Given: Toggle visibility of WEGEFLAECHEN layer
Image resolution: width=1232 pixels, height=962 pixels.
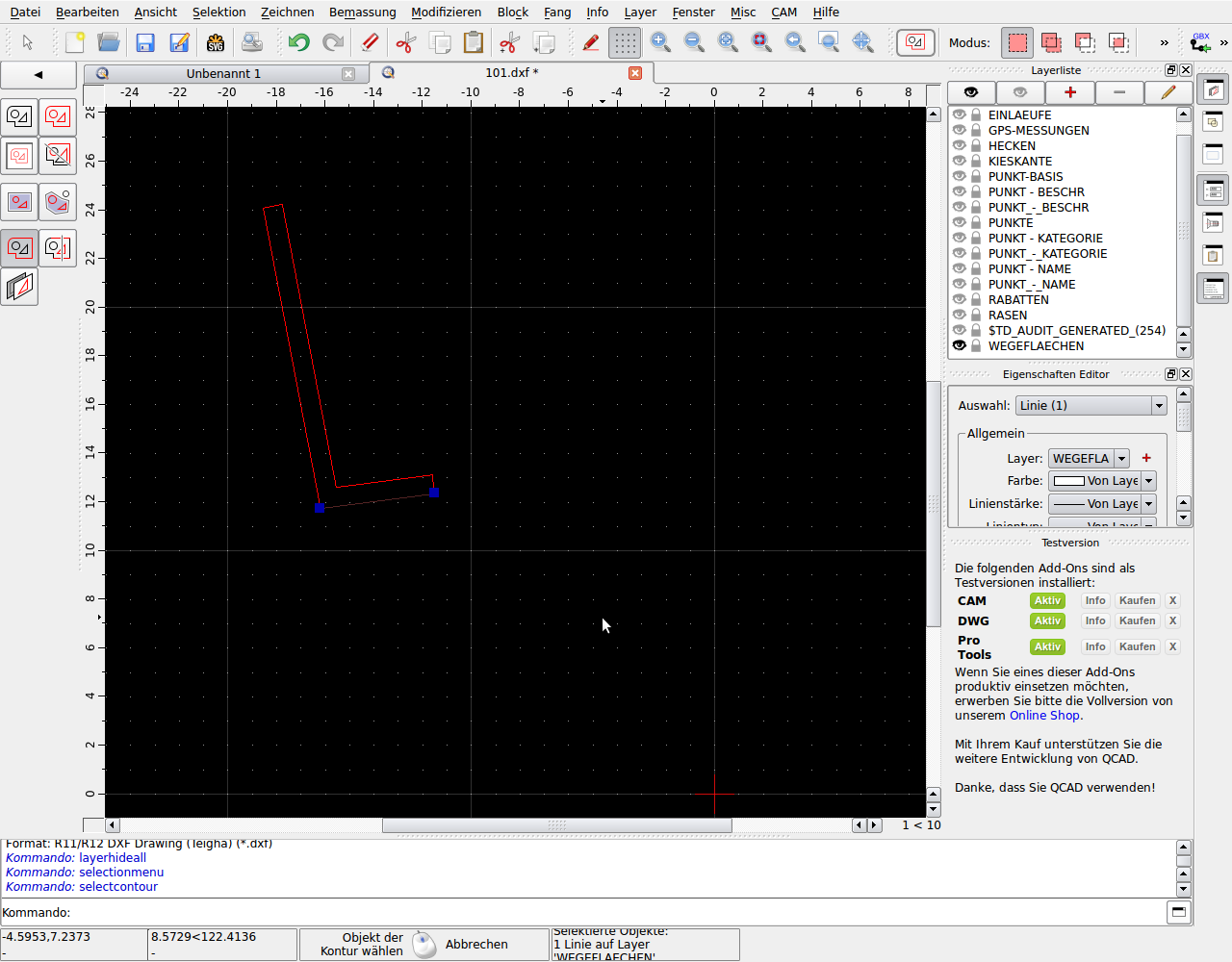Looking at the screenshot, I should coord(960,346).
